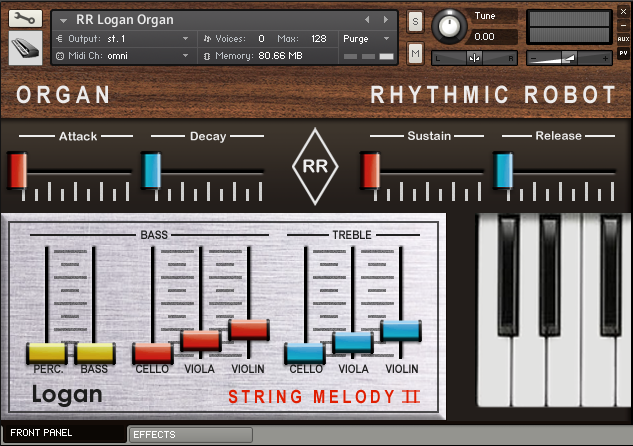This screenshot has width=633, height=446.
Task: Click the red Bass VIOLIN fader cap
Action: click(249, 329)
